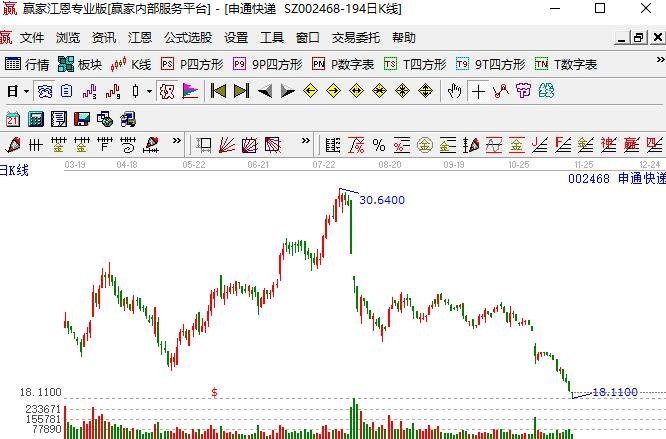Click the yellow diamond asterisk icon
Screen dimensions: 666x439
click(x=402, y=91)
